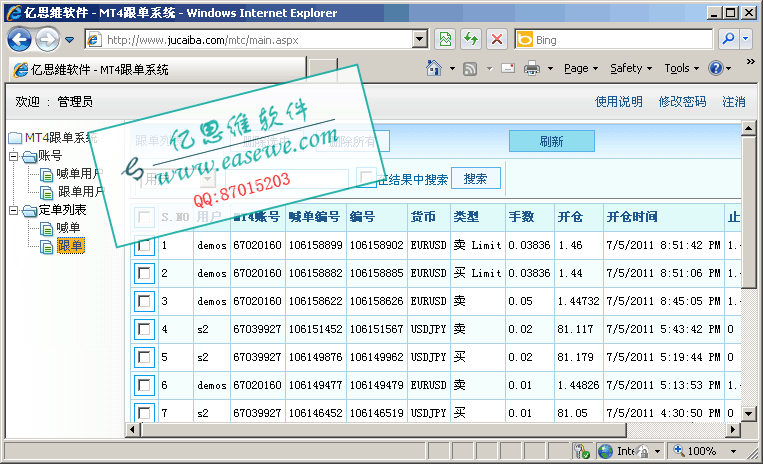
Task: Click opening price 1.44732 cell
Action: [578, 302]
